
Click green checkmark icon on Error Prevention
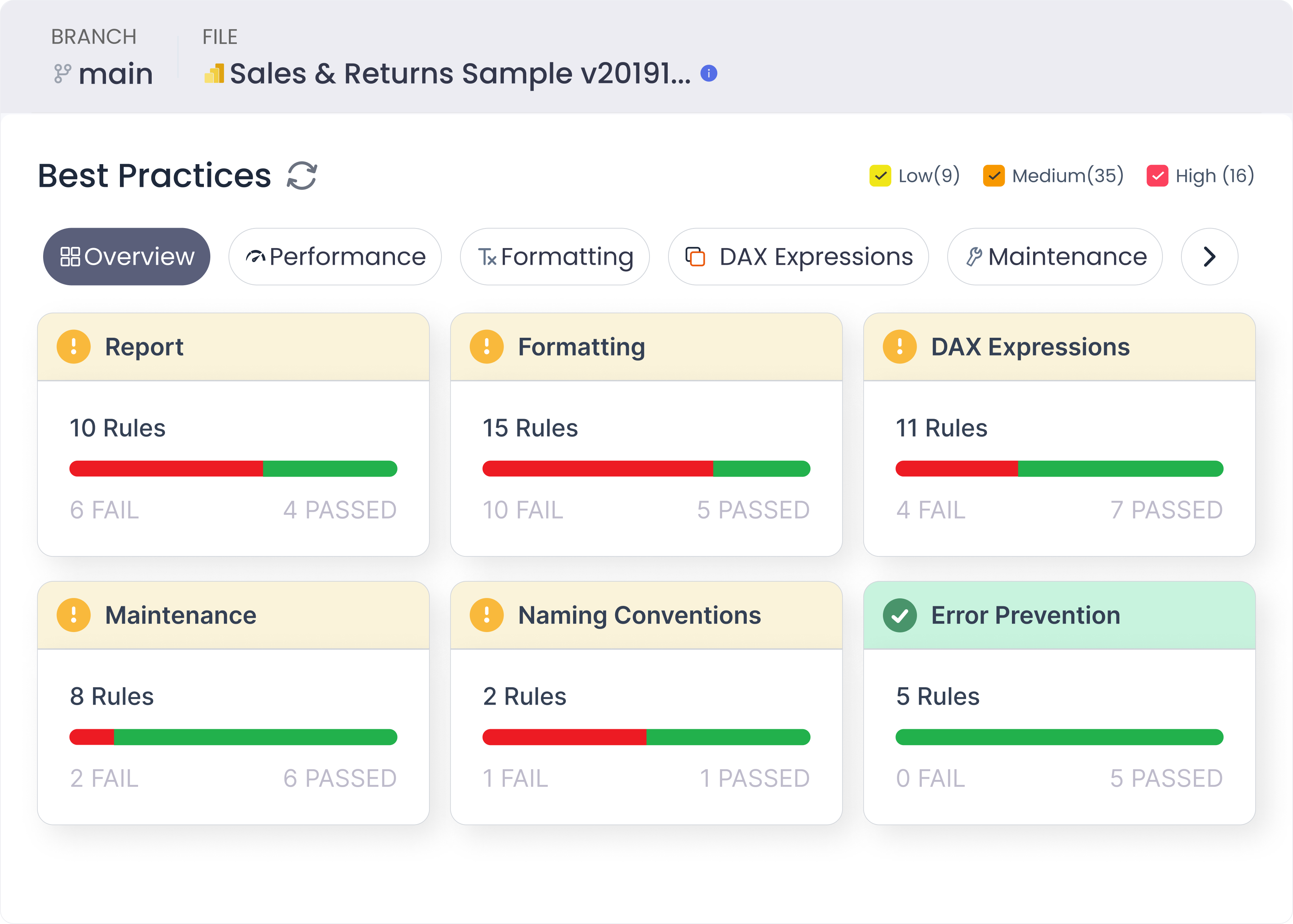[x=899, y=615]
